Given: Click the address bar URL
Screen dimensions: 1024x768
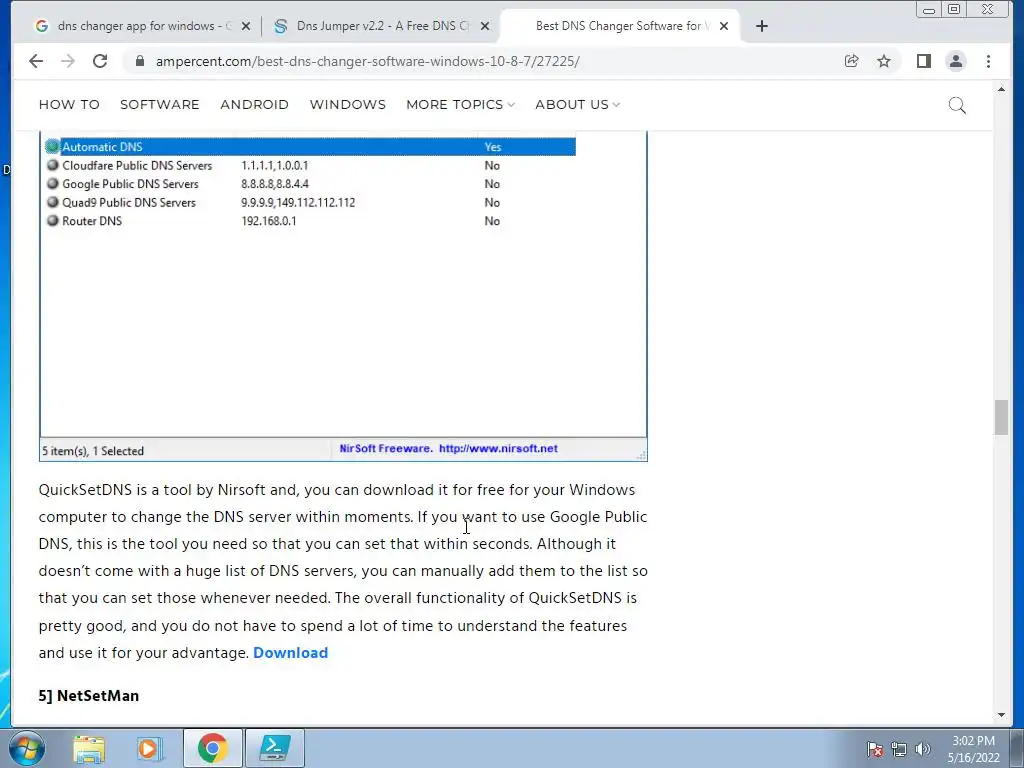Looking at the screenshot, I should click(367, 61).
